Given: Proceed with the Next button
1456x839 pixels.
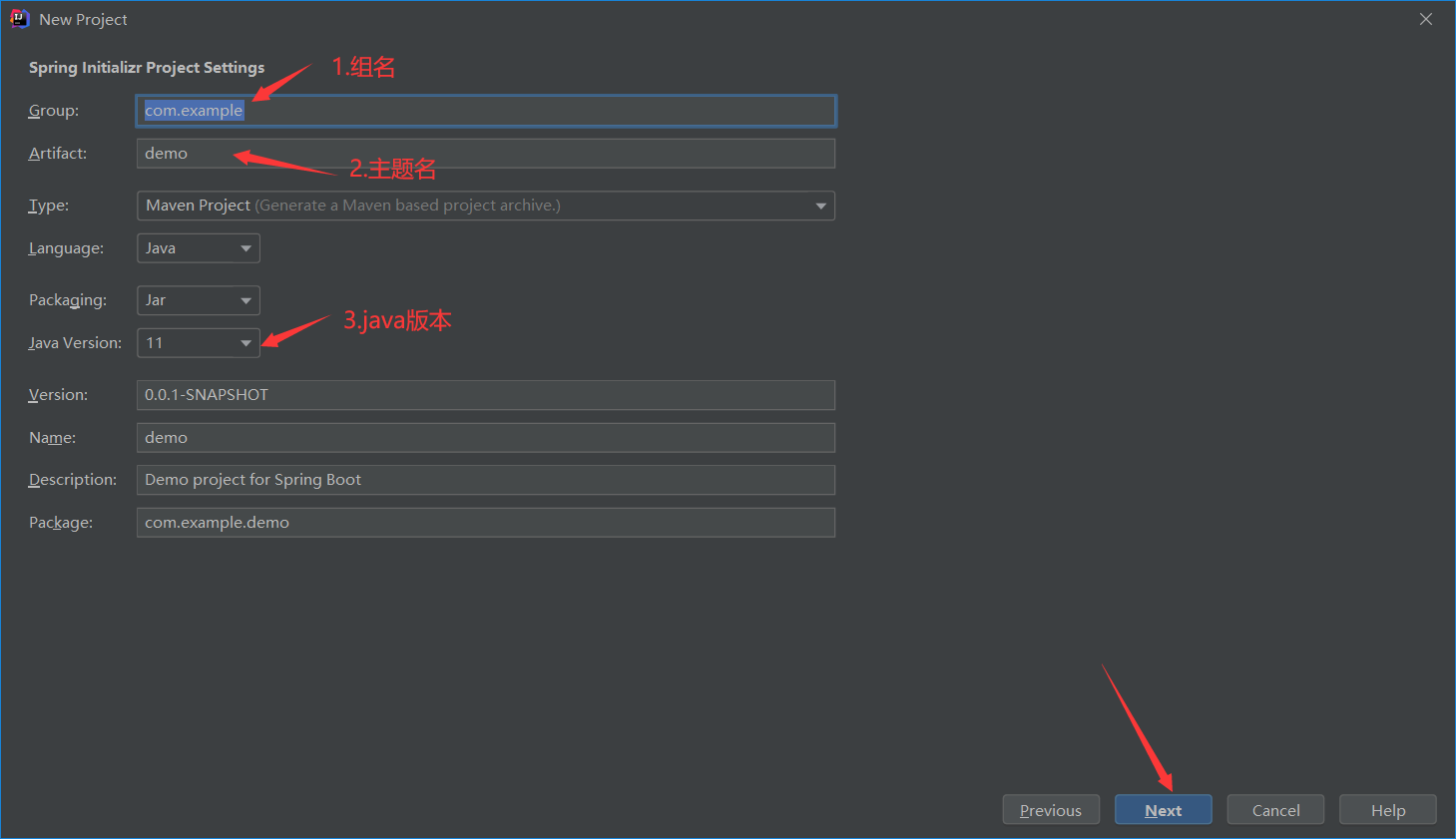Looking at the screenshot, I should 1164,810.
